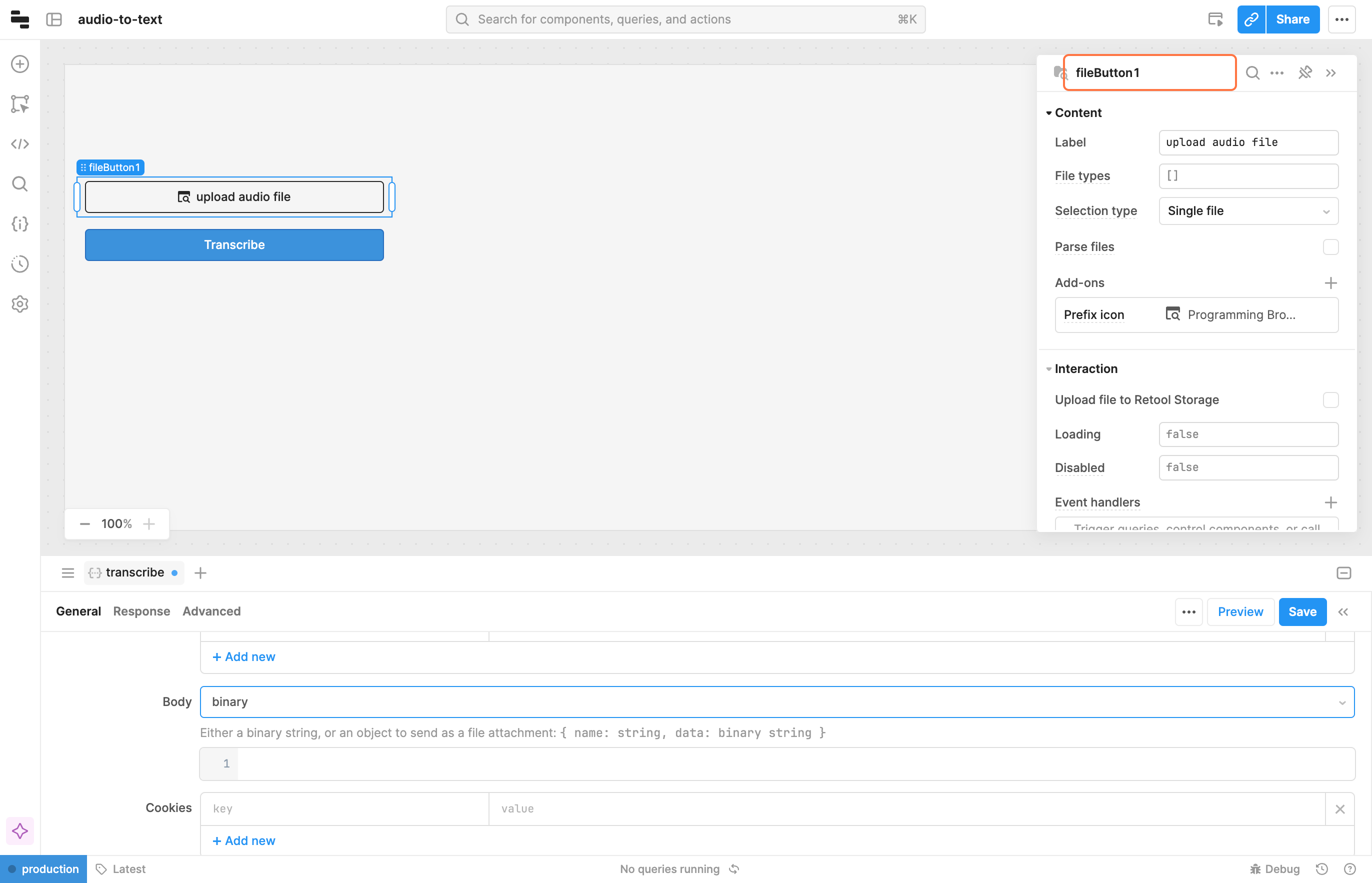Screen dimensions: 1372x883
Task: Open the code panel icon in left sidebar
Action: 20,144
